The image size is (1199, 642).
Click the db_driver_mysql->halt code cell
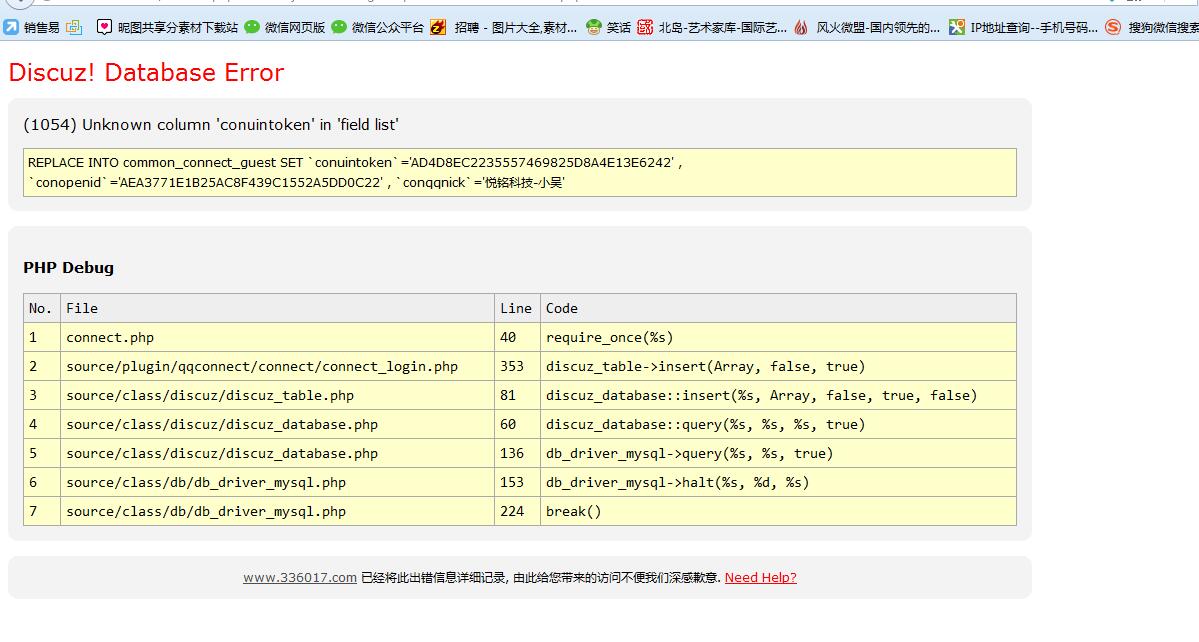point(677,482)
